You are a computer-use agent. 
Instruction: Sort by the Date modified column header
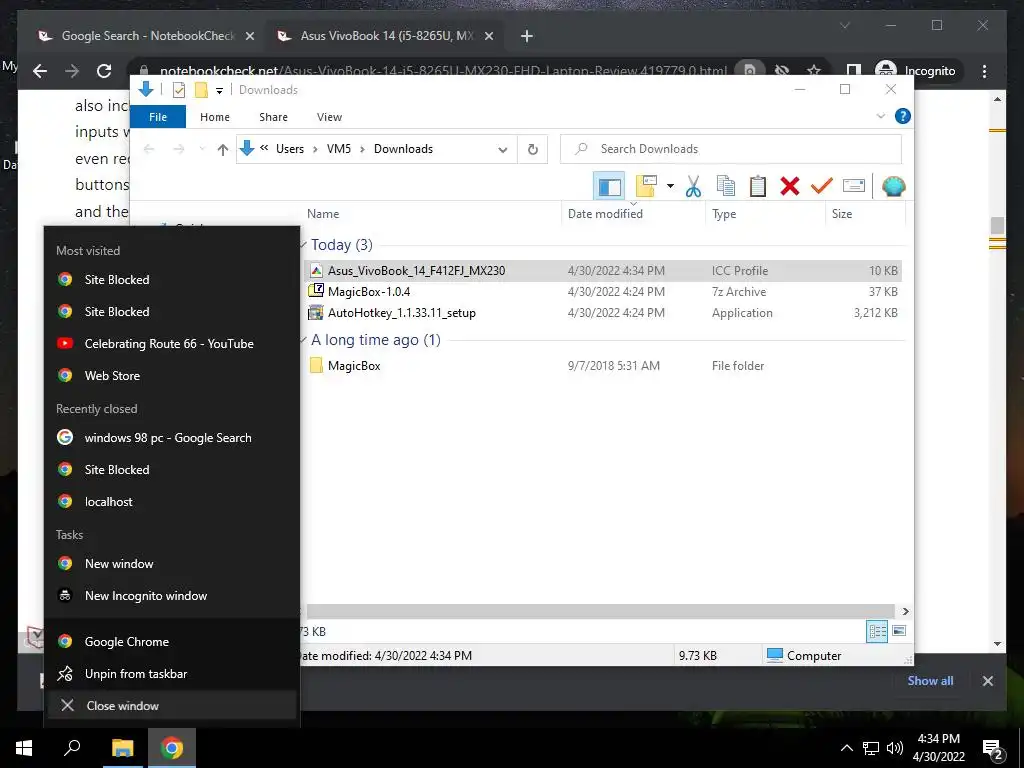tap(633, 214)
